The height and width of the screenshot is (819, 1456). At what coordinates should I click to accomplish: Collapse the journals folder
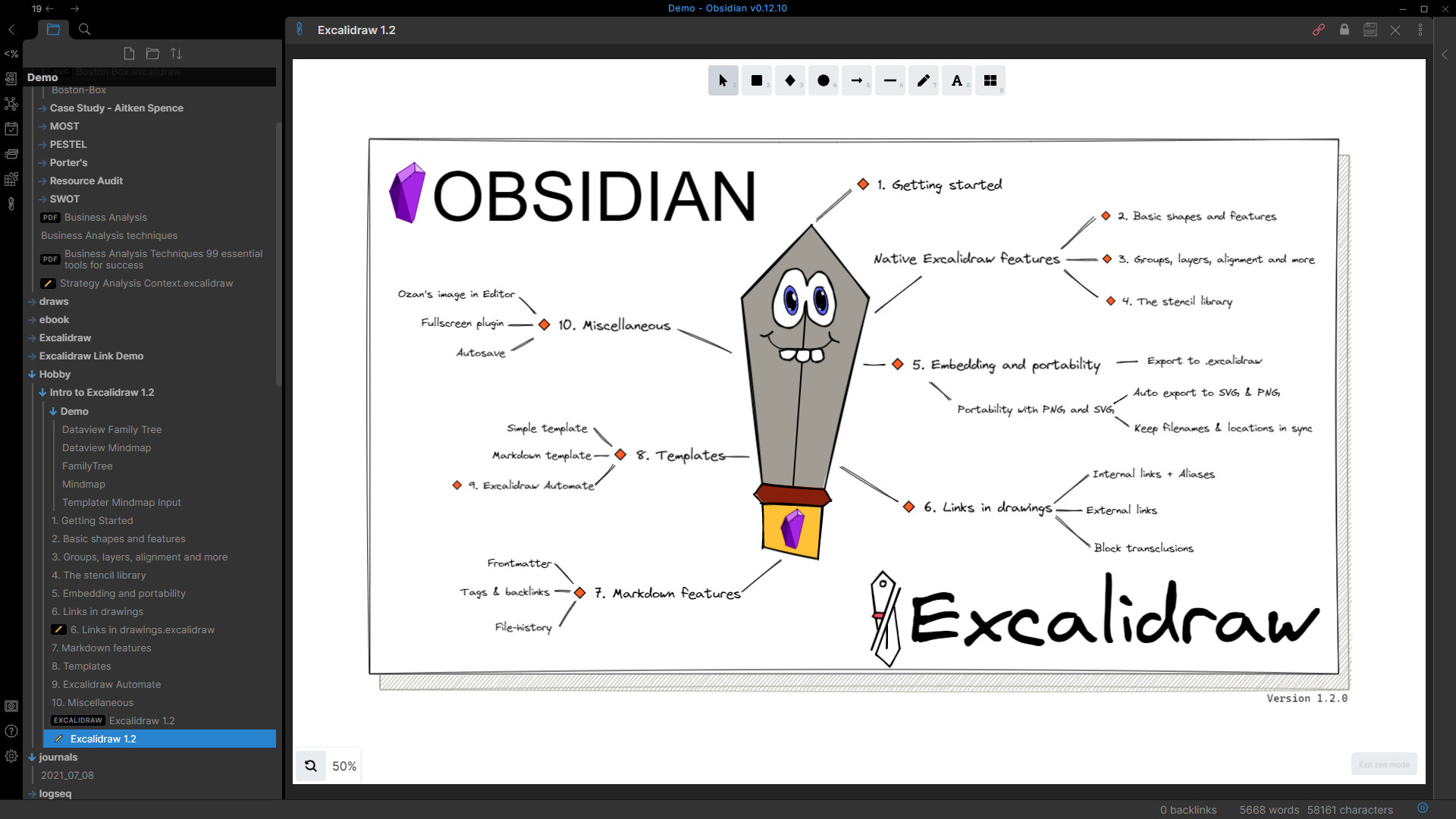point(58,758)
